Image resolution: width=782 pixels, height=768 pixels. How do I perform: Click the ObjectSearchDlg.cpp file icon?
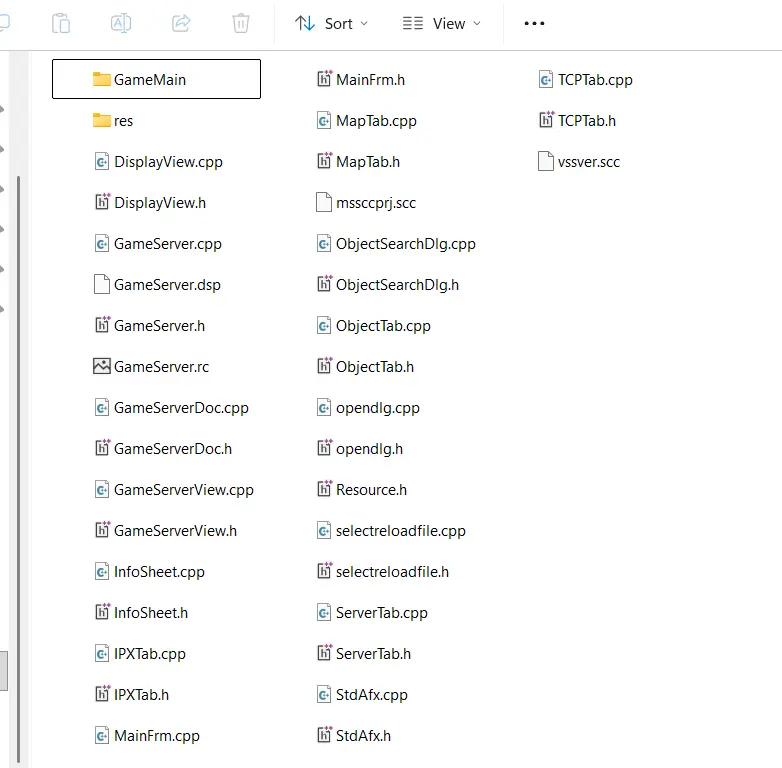[x=324, y=243]
